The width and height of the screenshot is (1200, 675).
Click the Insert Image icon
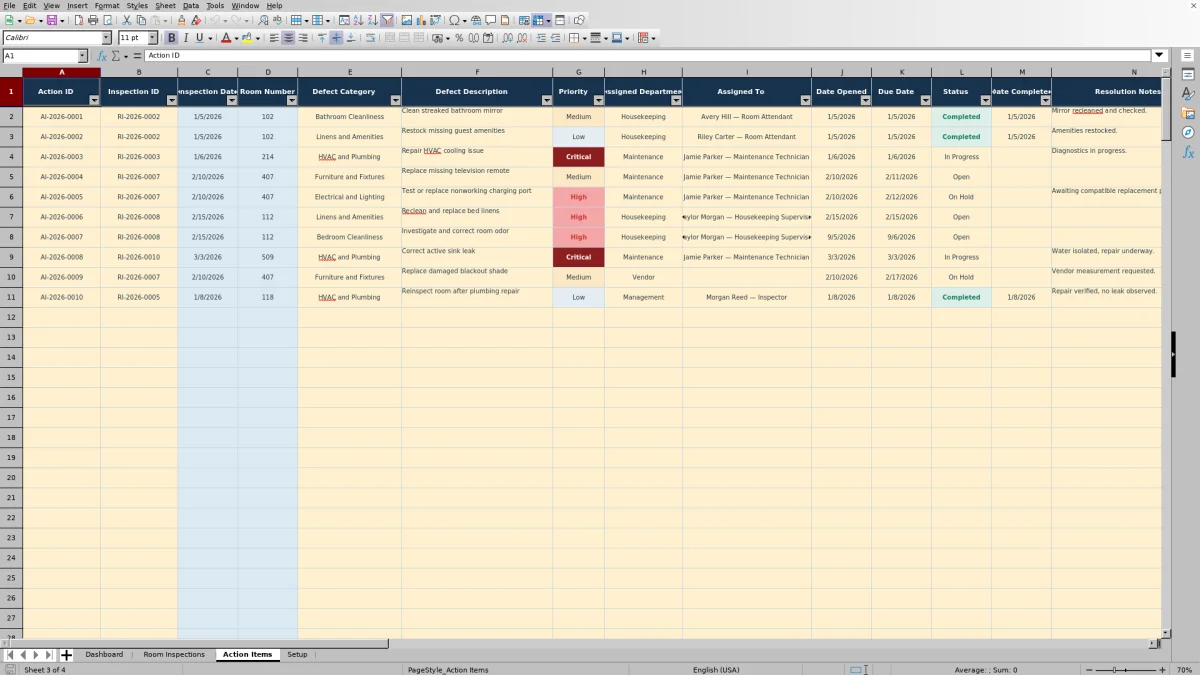coord(406,20)
